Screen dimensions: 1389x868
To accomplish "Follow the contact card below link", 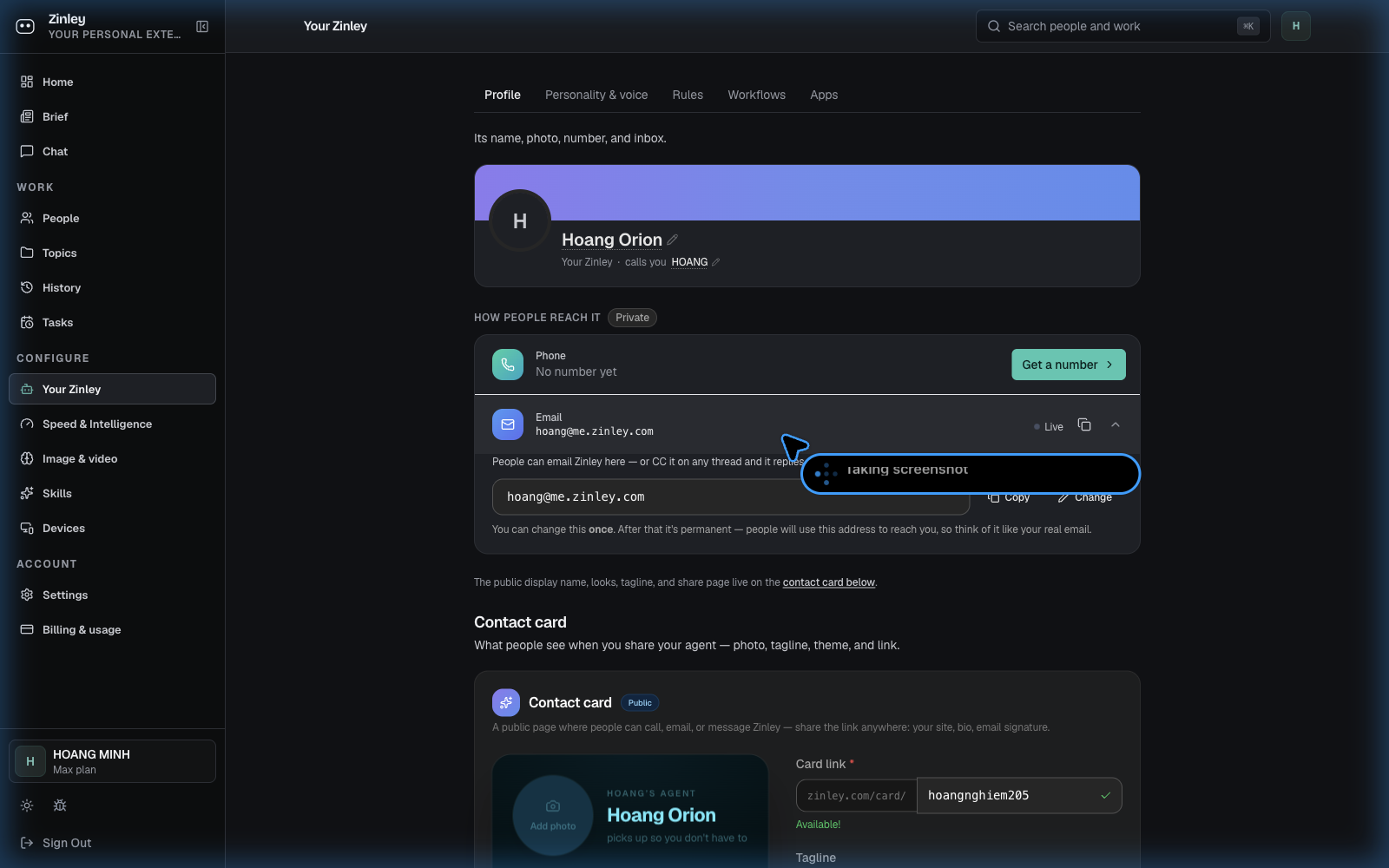I will [x=829, y=582].
